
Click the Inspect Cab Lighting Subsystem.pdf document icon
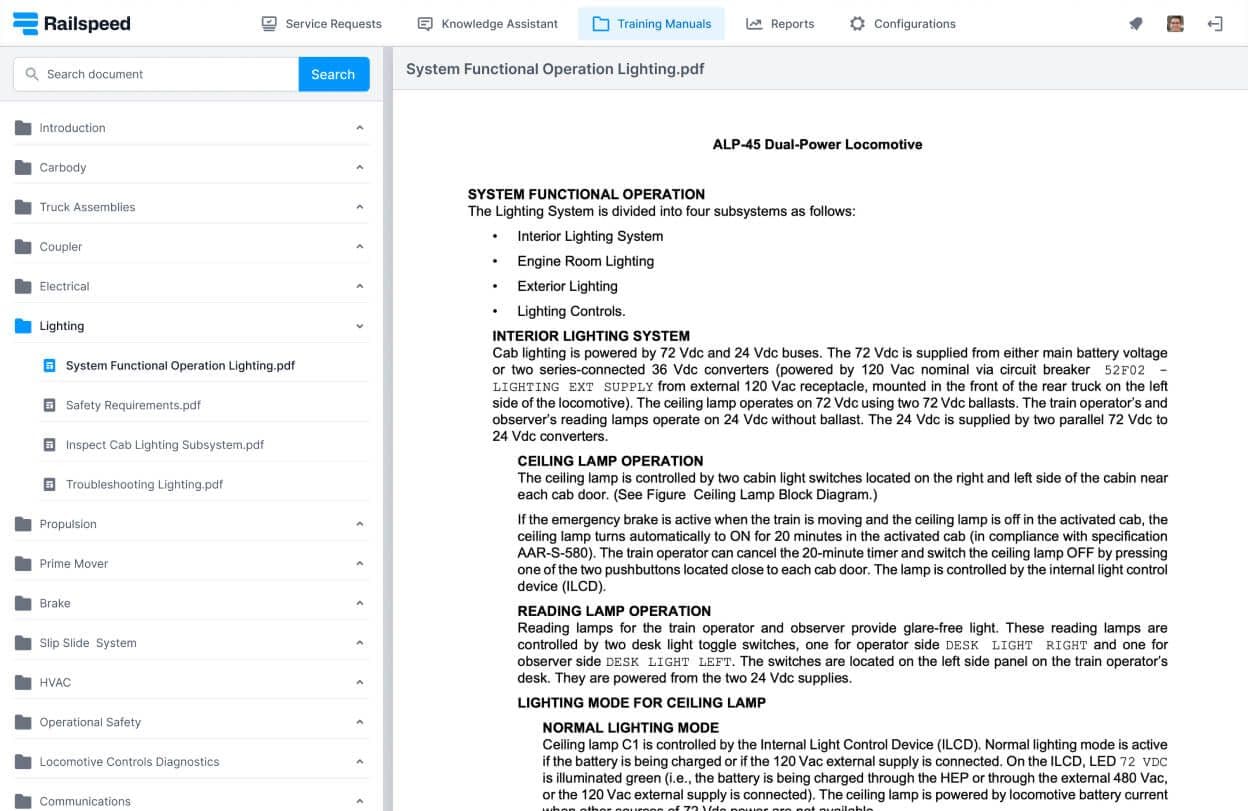click(x=49, y=445)
